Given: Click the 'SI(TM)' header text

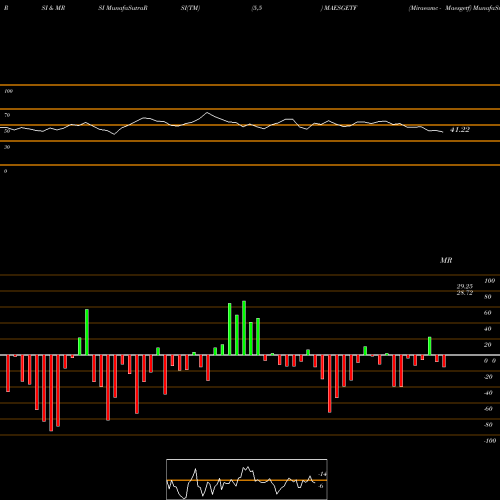Looking at the screenshot, I should [x=190, y=8].
